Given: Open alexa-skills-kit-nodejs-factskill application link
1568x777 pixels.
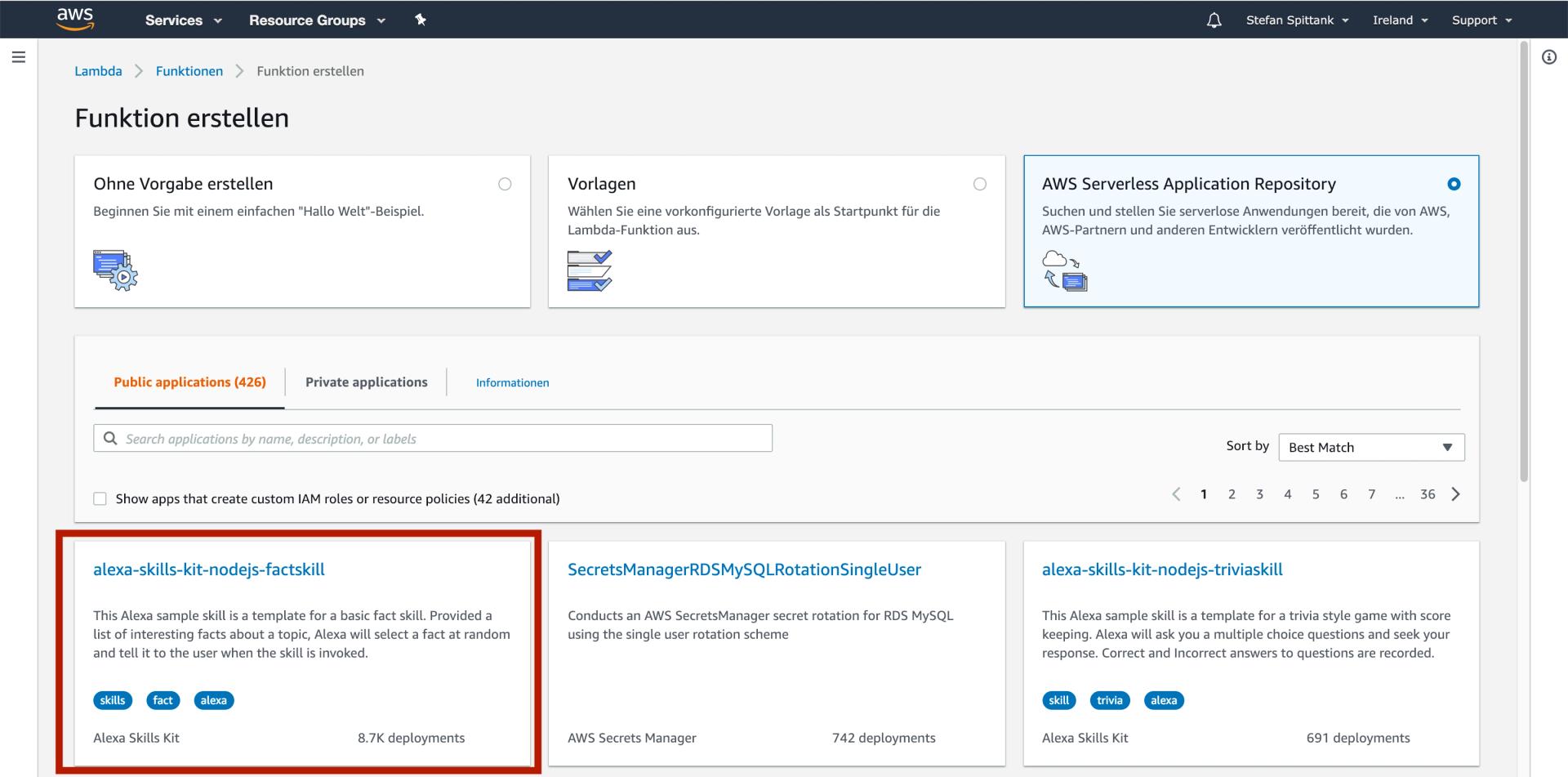Looking at the screenshot, I should click(x=209, y=570).
